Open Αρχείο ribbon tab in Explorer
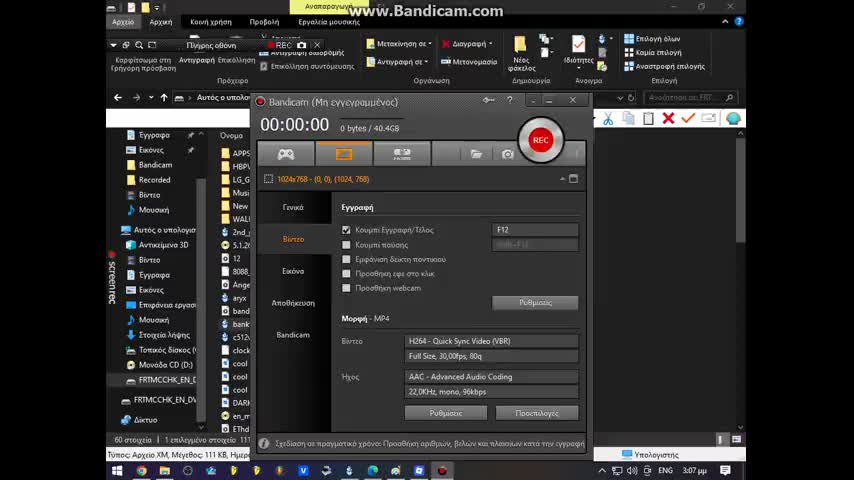Screen dimensions: 854x480 pyautogui.click(x=123, y=22)
